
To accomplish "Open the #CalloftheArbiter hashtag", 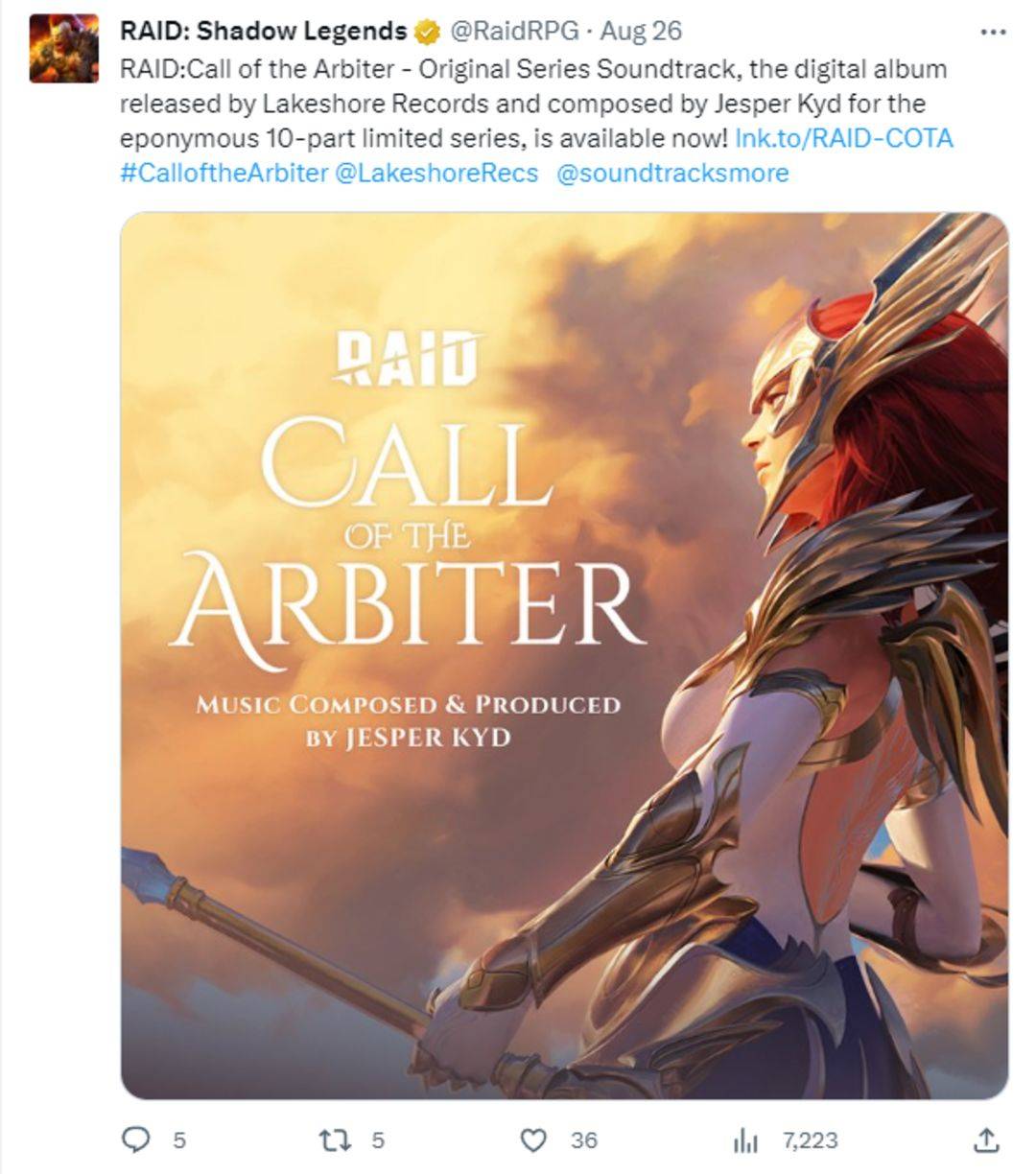I will pos(224,173).
